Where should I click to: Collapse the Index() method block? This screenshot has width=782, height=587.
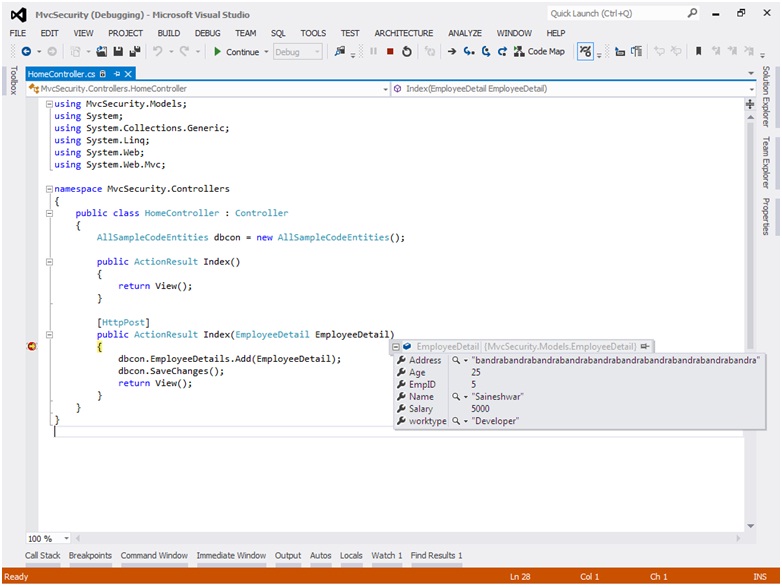(x=49, y=262)
